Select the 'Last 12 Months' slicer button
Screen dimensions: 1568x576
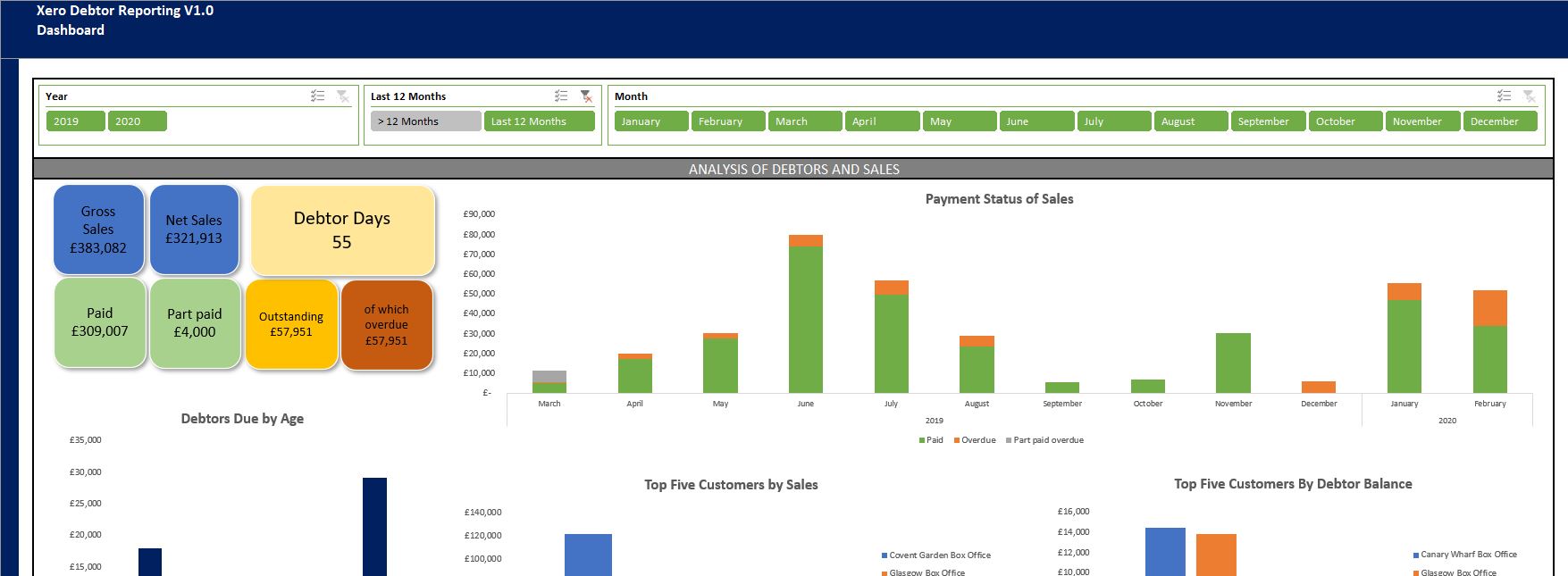click(x=539, y=121)
